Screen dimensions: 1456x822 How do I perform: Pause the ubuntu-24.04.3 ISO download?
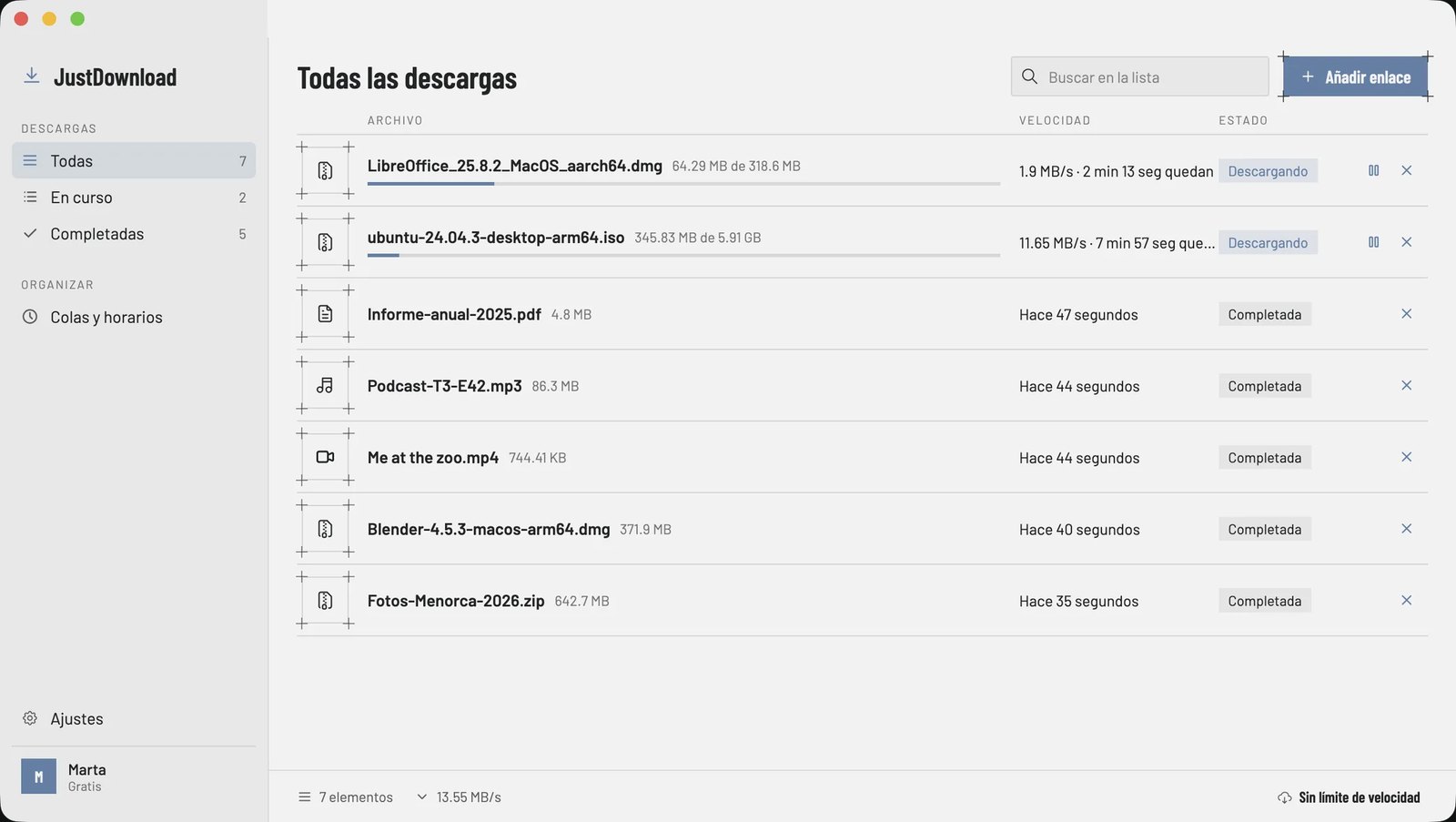pyautogui.click(x=1373, y=242)
